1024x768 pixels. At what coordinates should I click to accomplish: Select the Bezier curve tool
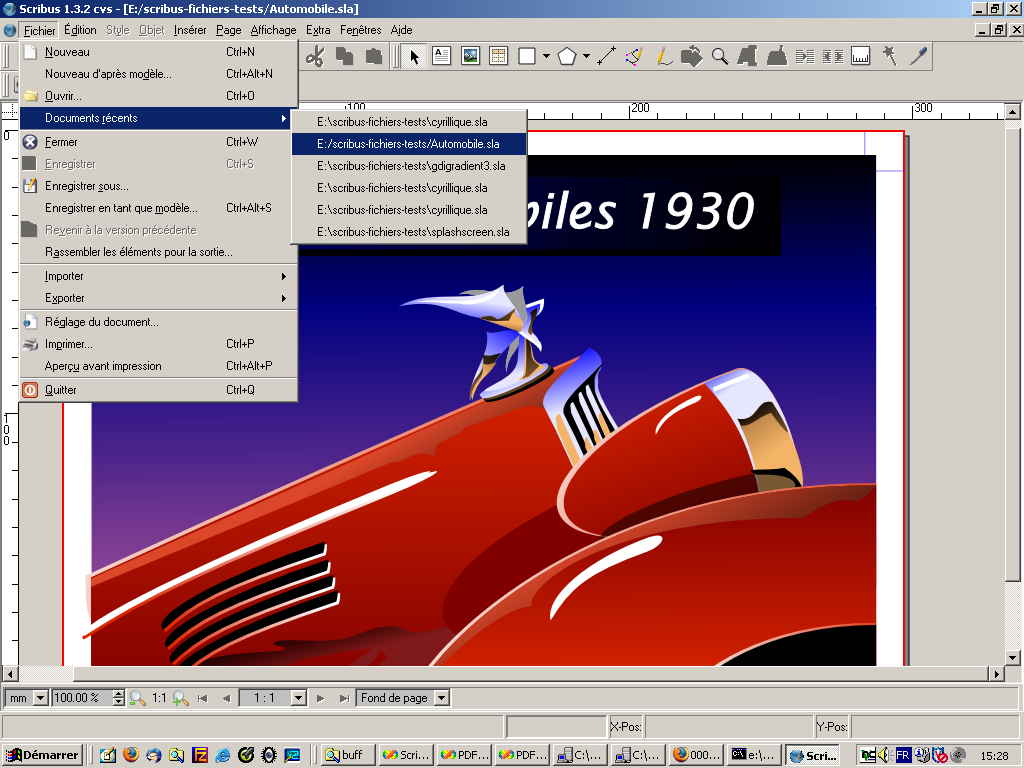[634, 56]
